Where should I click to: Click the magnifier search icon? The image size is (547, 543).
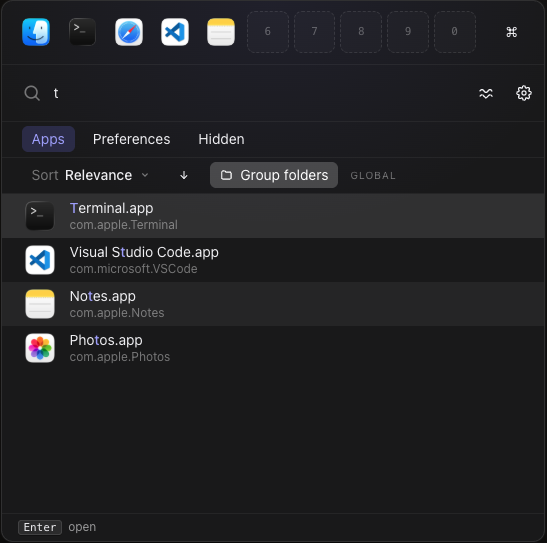32,93
